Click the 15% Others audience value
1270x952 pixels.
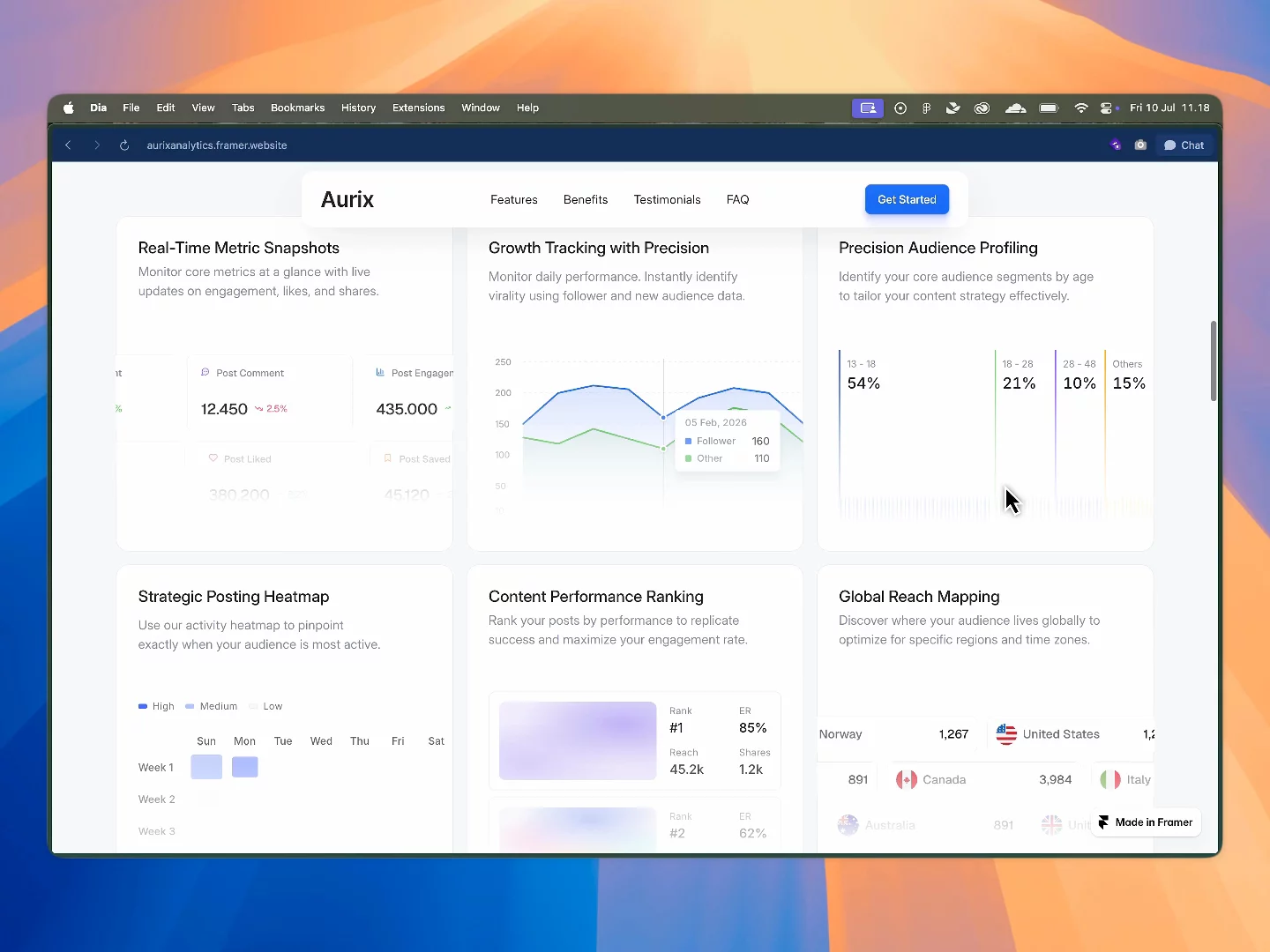coord(1129,383)
